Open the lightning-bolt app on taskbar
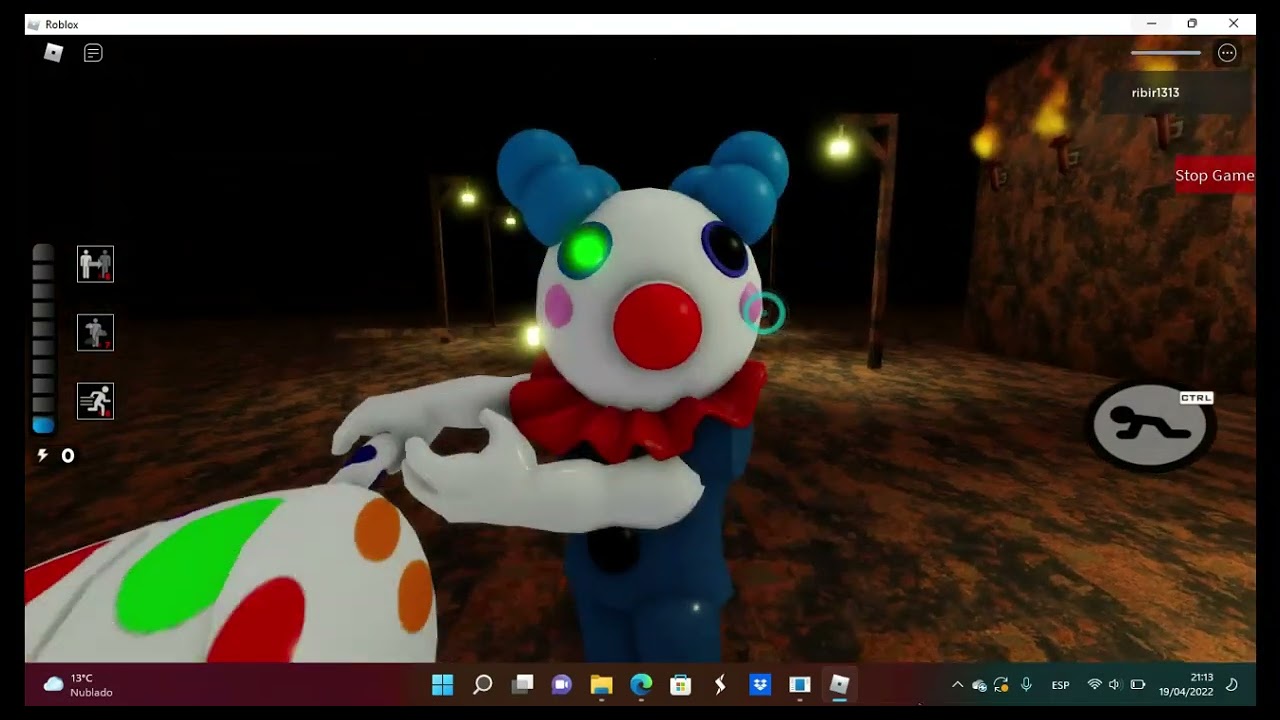Viewport: 1280px width, 720px height. [x=720, y=685]
